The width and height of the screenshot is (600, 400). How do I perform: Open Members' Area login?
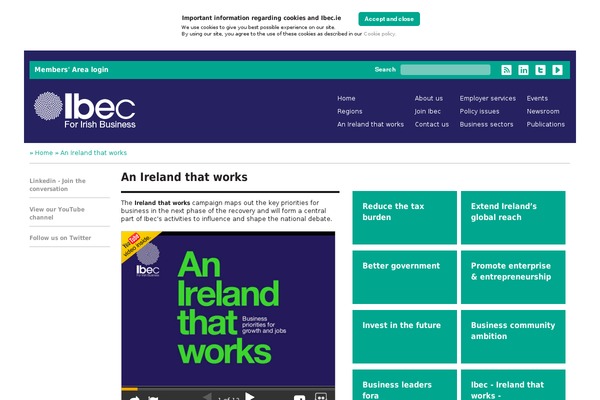72,70
